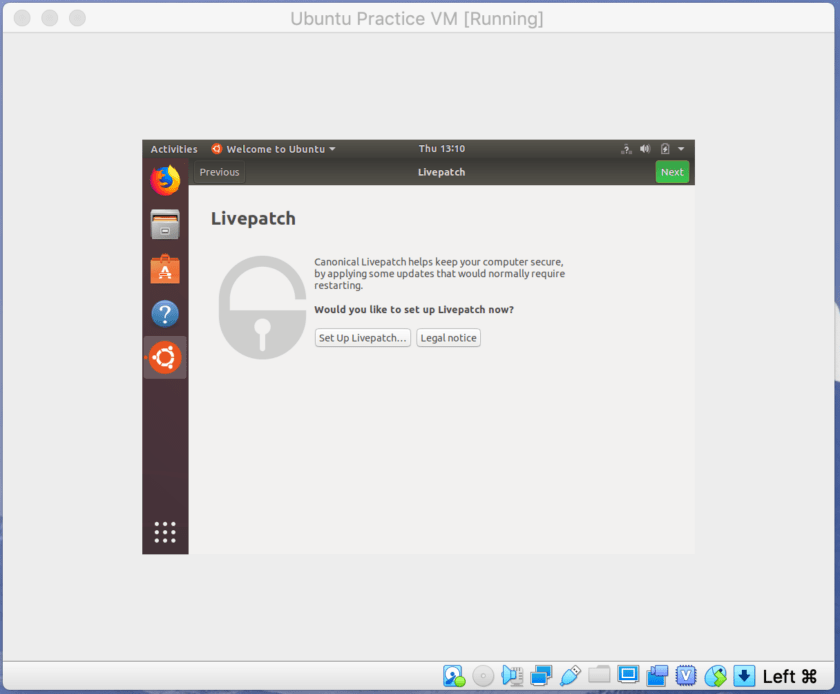The image size is (840, 694).
Task: Click VirtualBox network adapter icon
Action: (x=541, y=676)
